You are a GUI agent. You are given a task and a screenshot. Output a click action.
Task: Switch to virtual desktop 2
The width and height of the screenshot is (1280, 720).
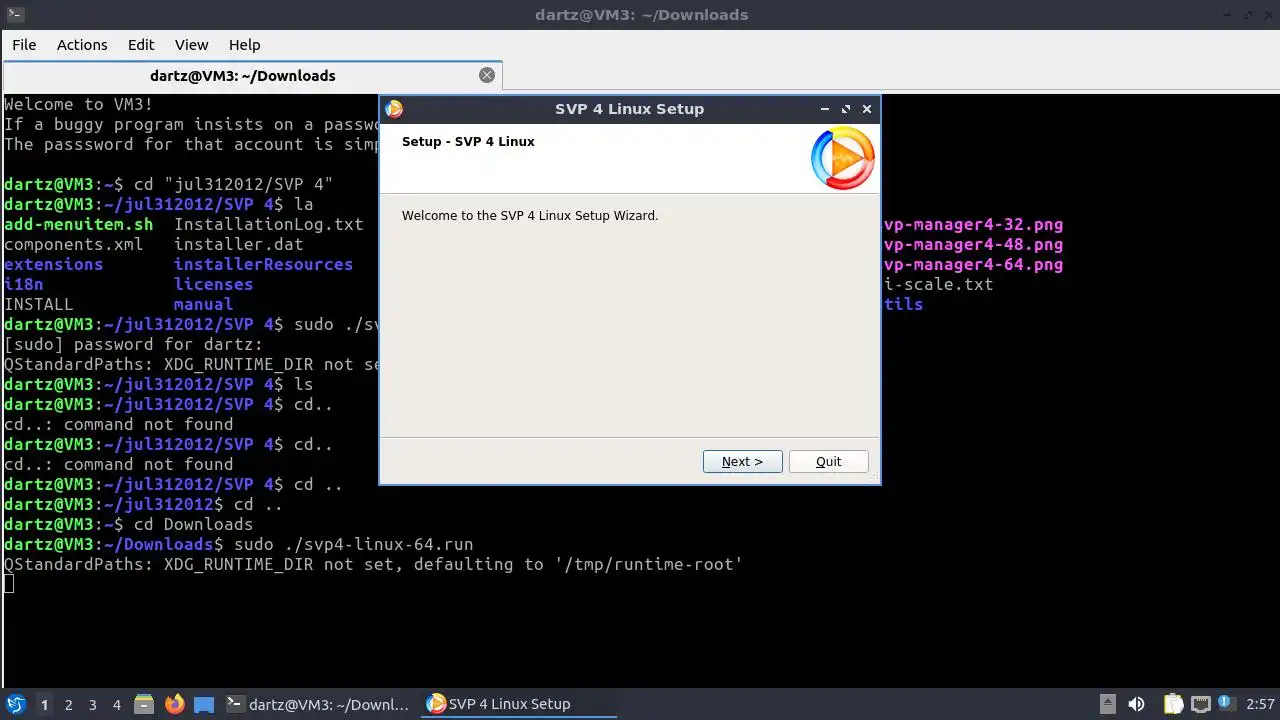(x=68, y=705)
